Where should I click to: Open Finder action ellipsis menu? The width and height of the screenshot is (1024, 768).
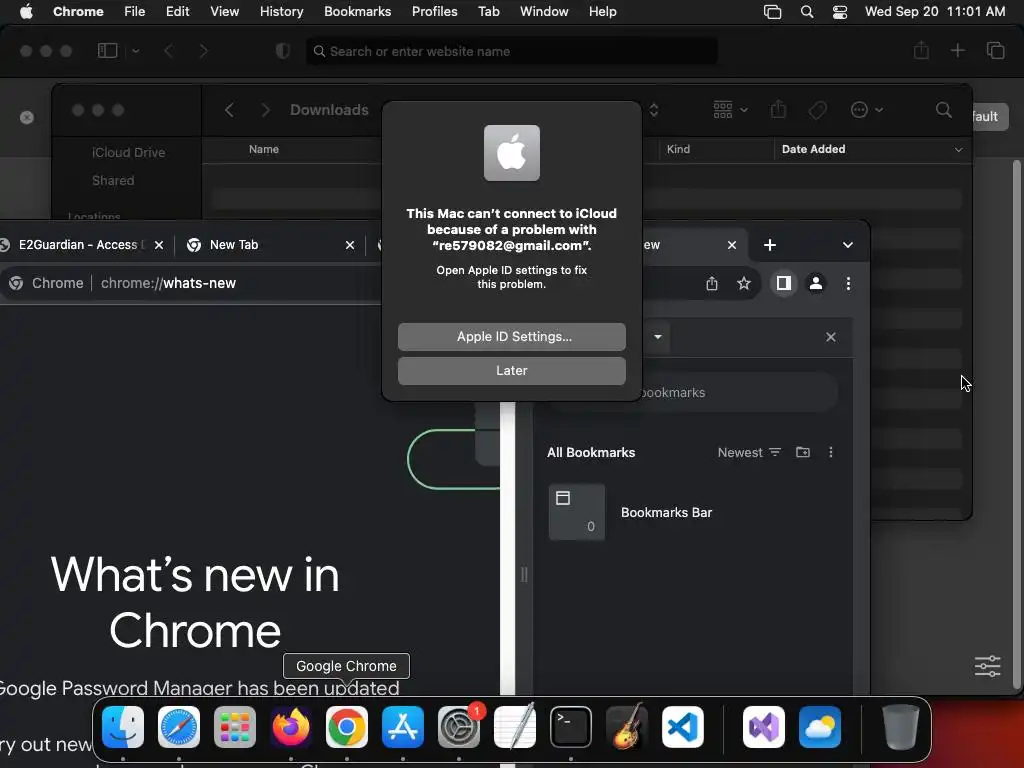(867, 110)
